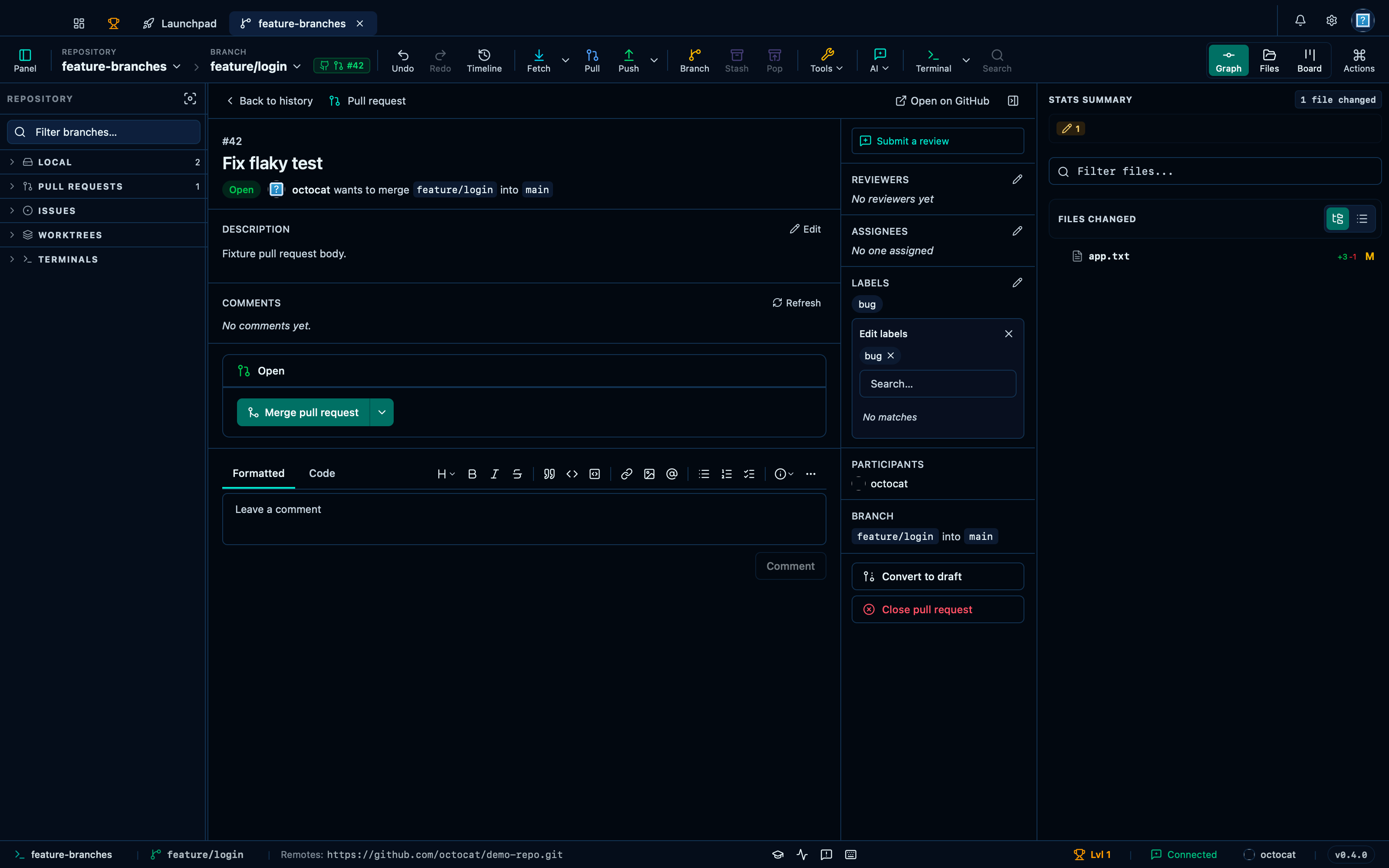This screenshot has width=1389, height=868.
Task: Show files changed as flat list
Action: pos(1362,219)
